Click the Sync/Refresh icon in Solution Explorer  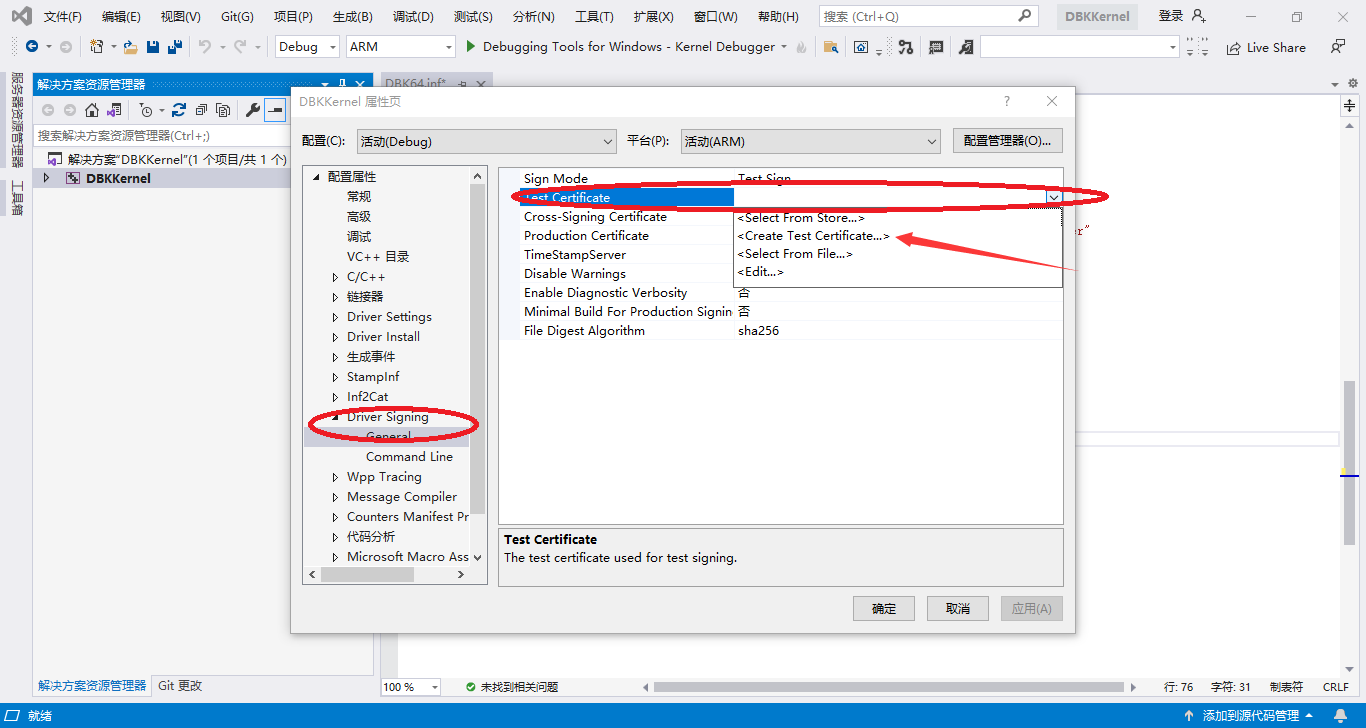click(179, 110)
